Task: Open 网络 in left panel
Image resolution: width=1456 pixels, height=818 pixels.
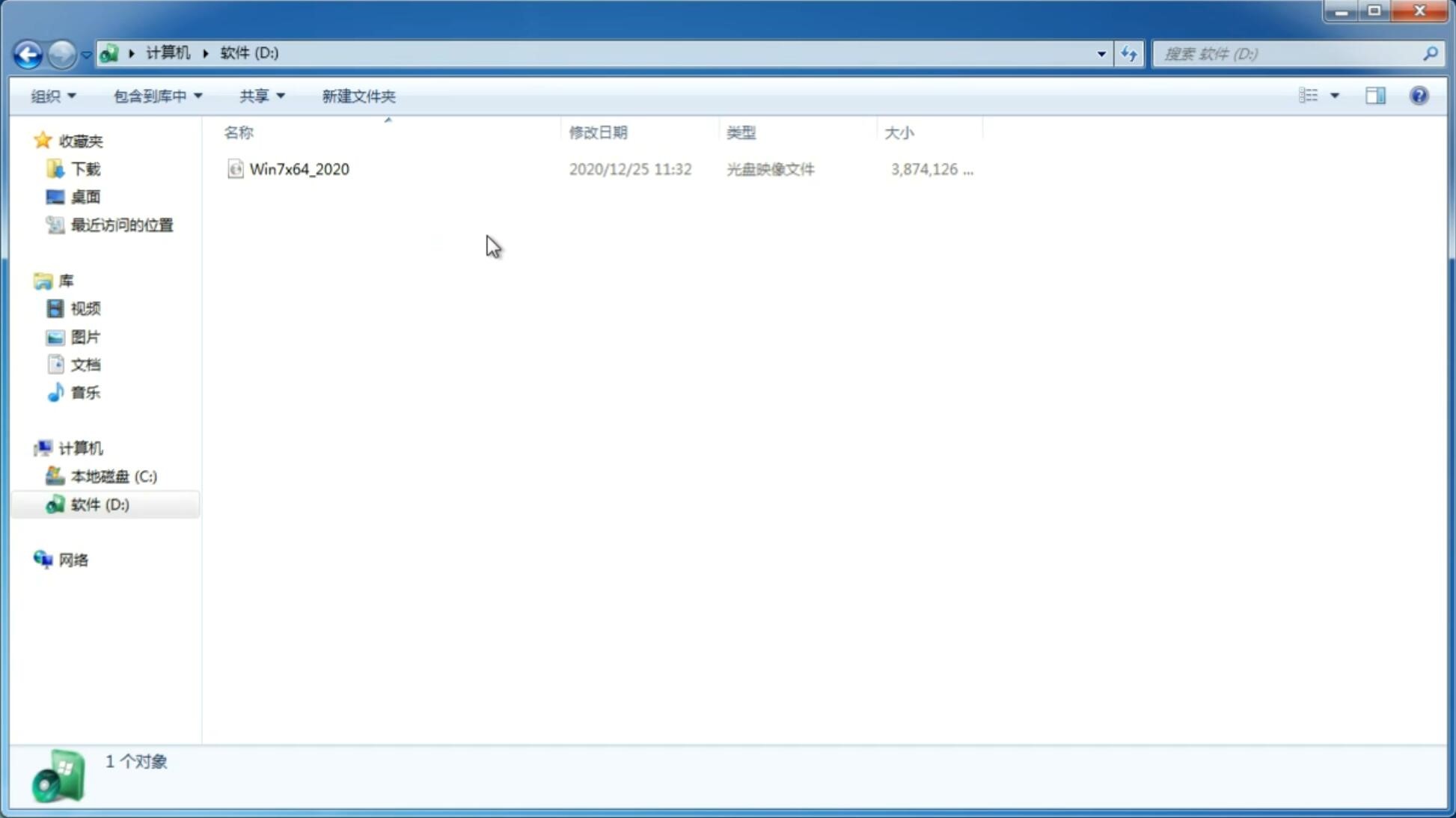Action: coord(73,560)
